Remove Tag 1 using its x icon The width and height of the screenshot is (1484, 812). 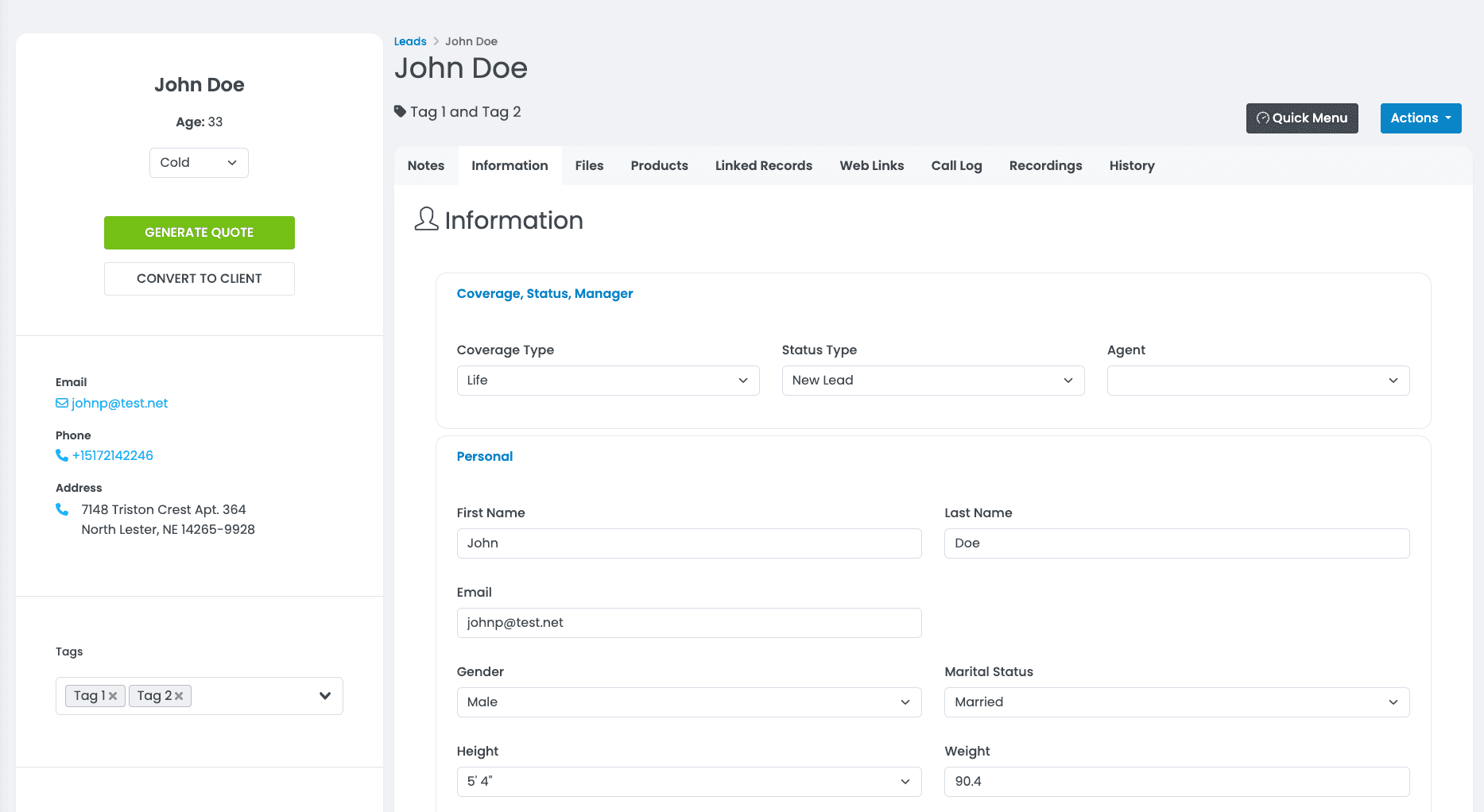(113, 696)
